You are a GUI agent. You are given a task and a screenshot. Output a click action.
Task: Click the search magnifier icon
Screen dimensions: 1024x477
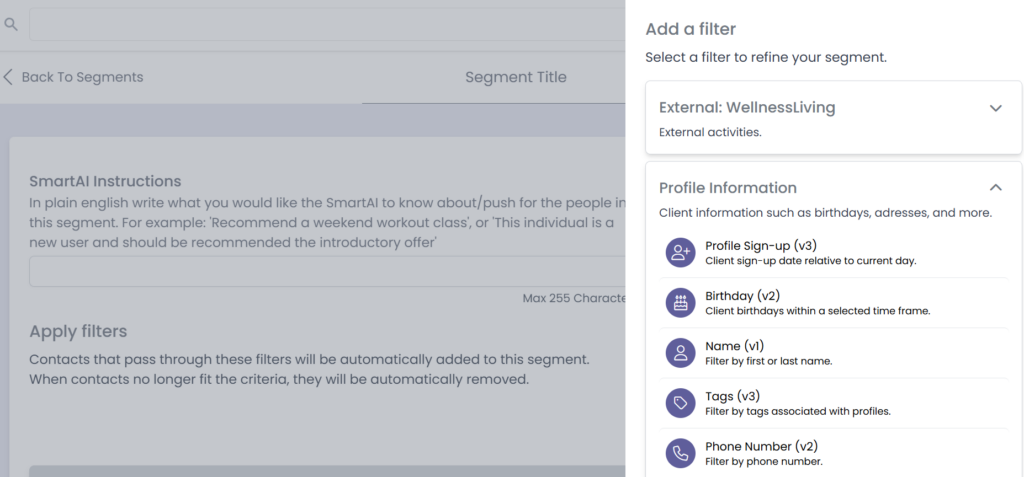11,24
